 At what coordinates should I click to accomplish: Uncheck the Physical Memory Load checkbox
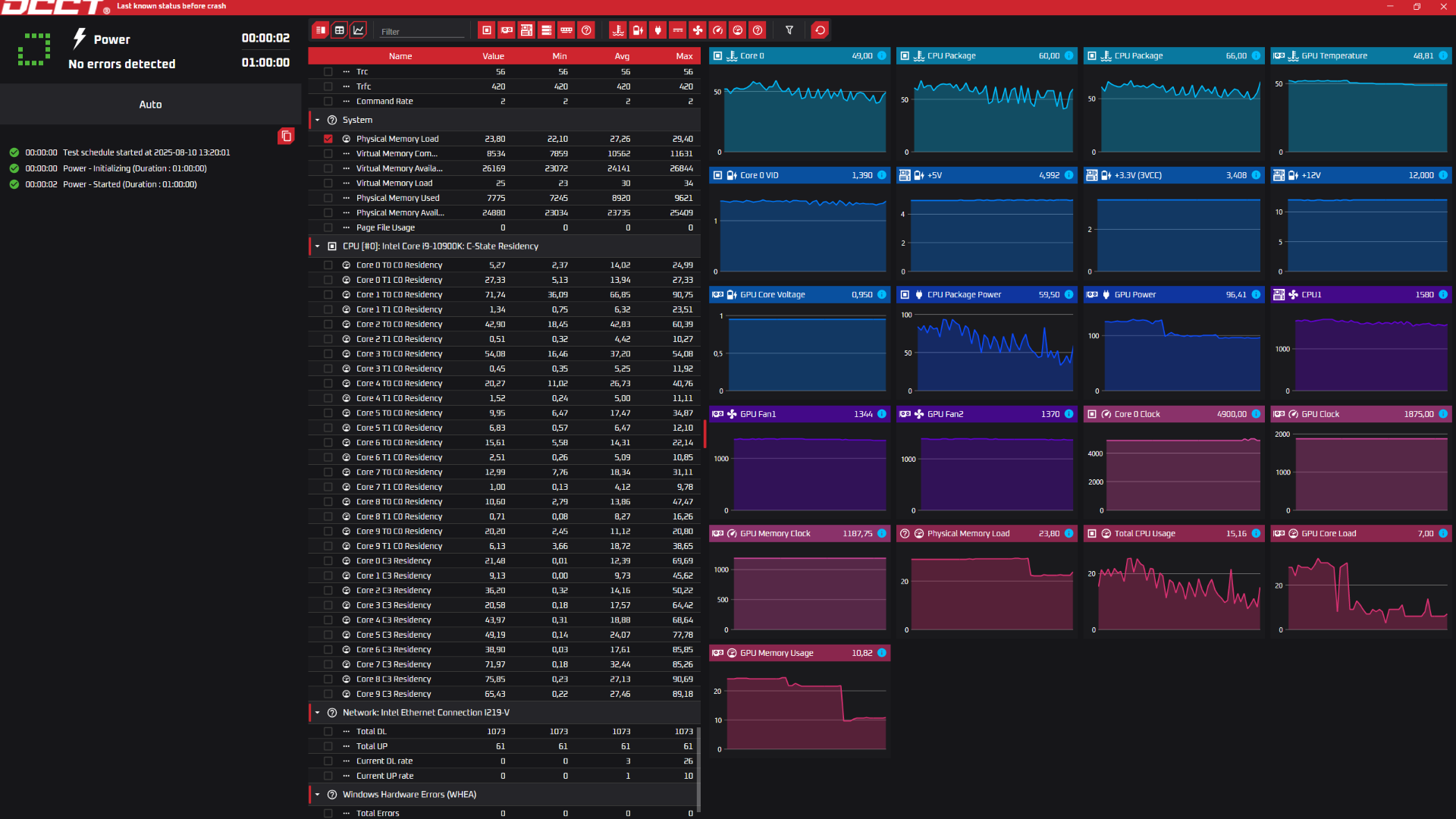click(x=328, y=139)
